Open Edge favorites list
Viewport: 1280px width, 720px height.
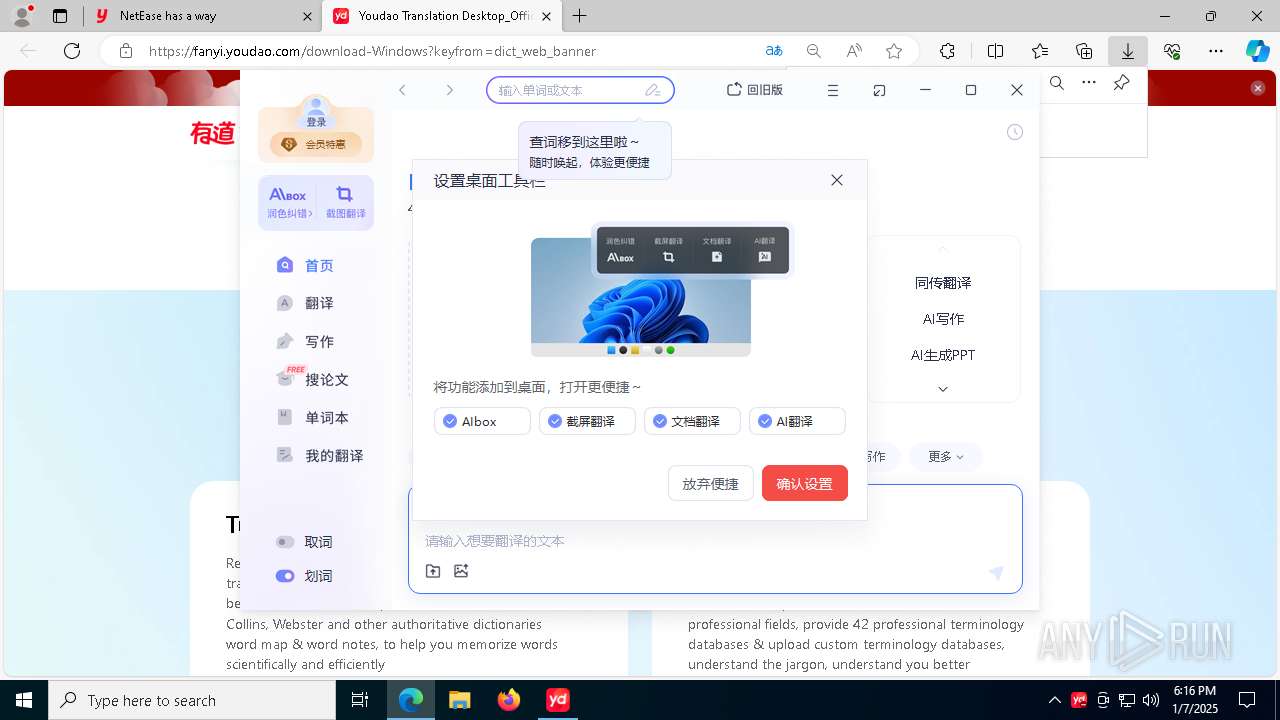1040,51
